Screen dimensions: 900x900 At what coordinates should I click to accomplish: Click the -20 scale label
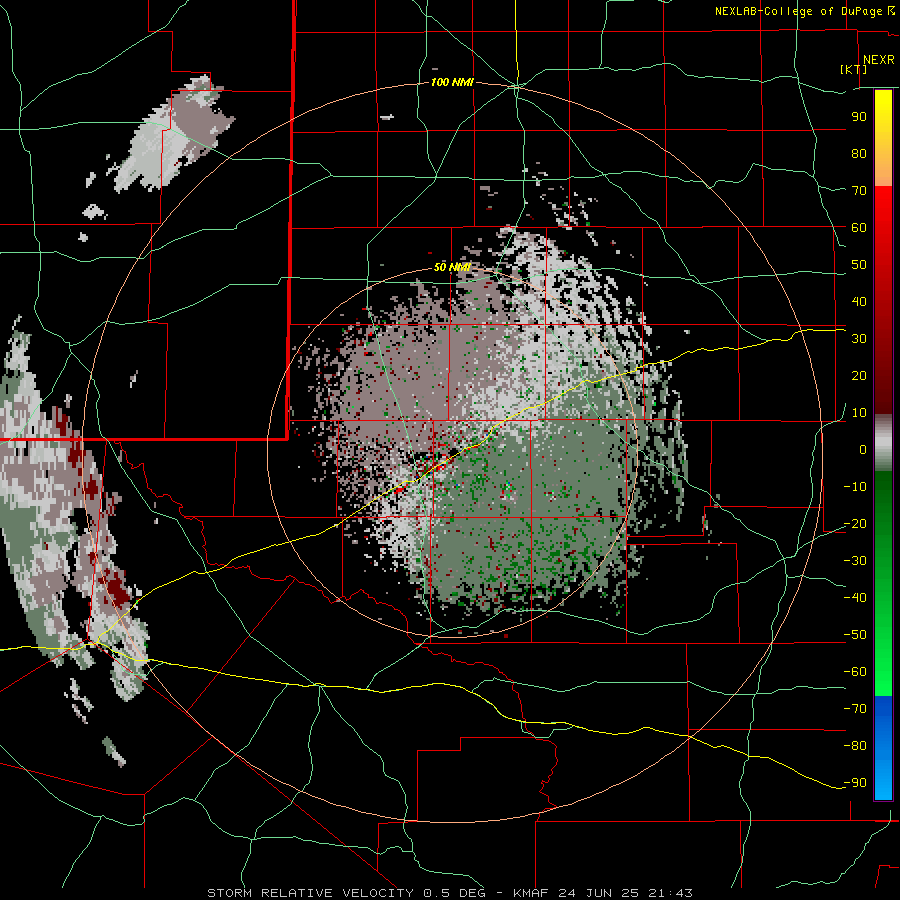click(855, 523)
